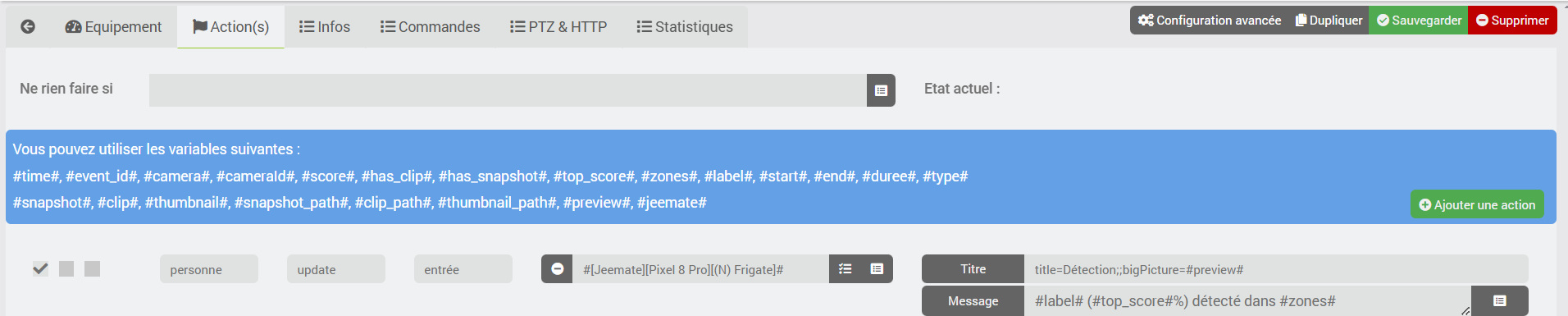This screenshot has width=1568, height=316.
Task: Click the red Supprimer button
Action: point(1512,21)
